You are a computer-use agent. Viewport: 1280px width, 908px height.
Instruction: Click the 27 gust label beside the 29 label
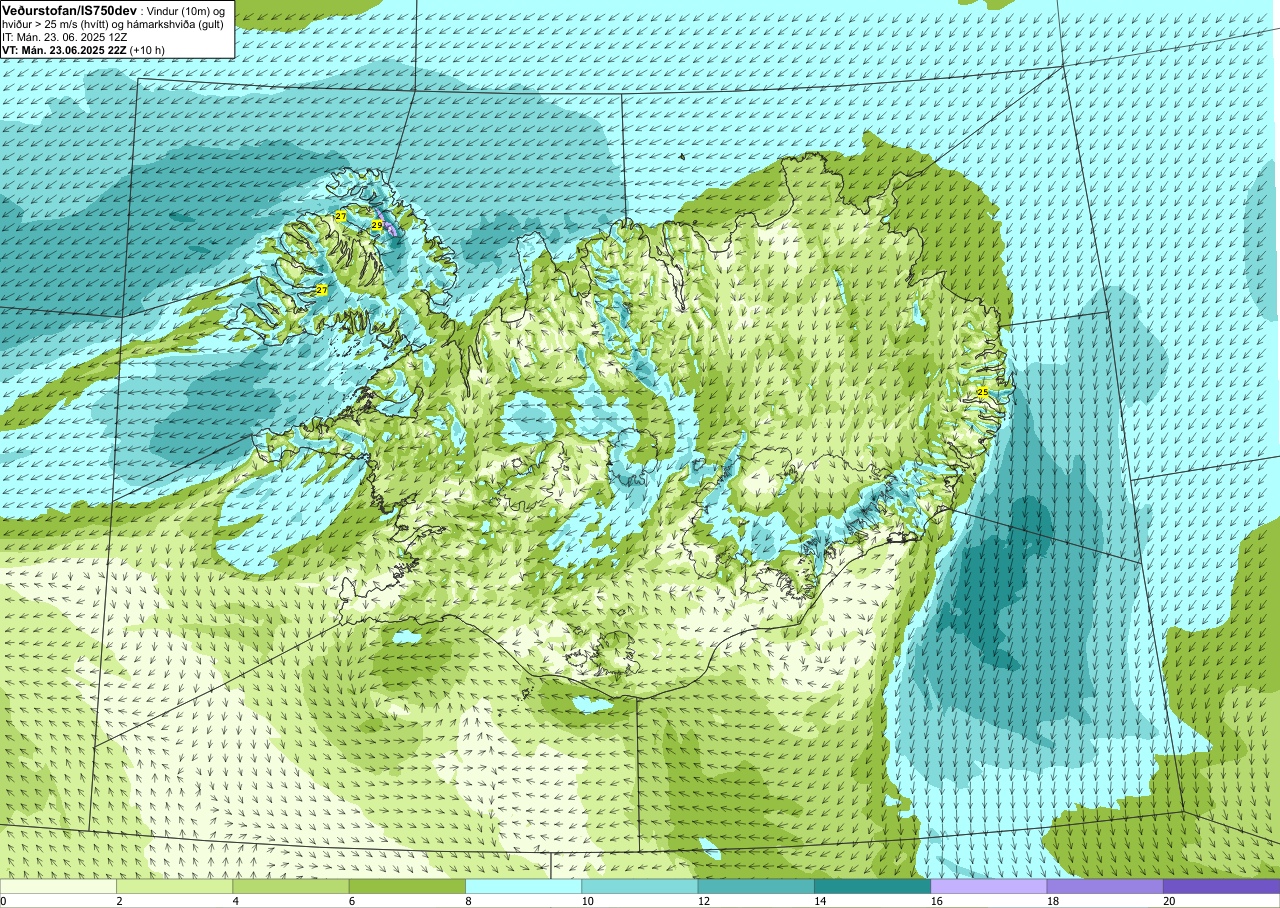click(341, 216)
